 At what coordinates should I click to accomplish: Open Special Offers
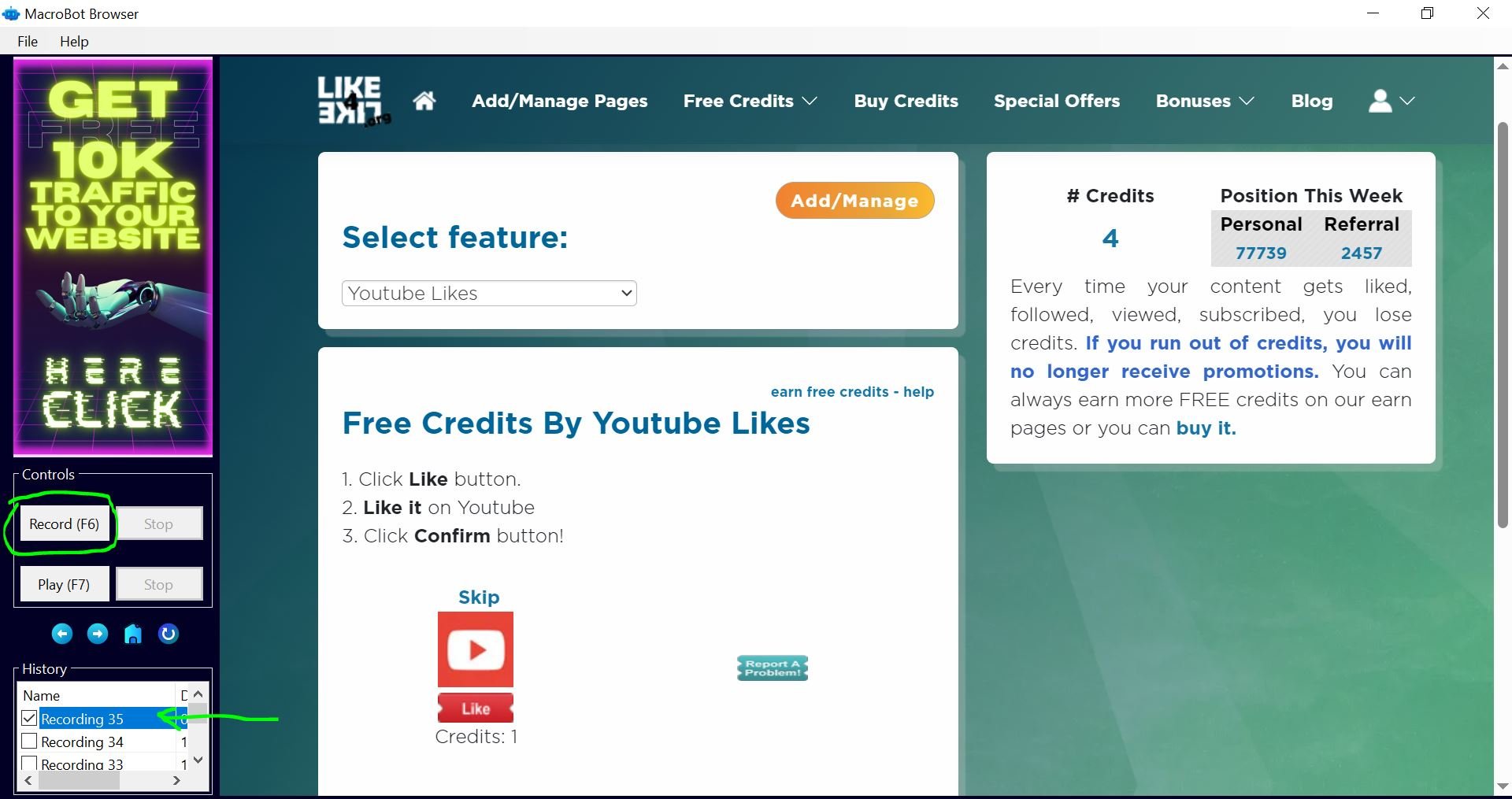pyautogui.click(x=1057, y=101)
